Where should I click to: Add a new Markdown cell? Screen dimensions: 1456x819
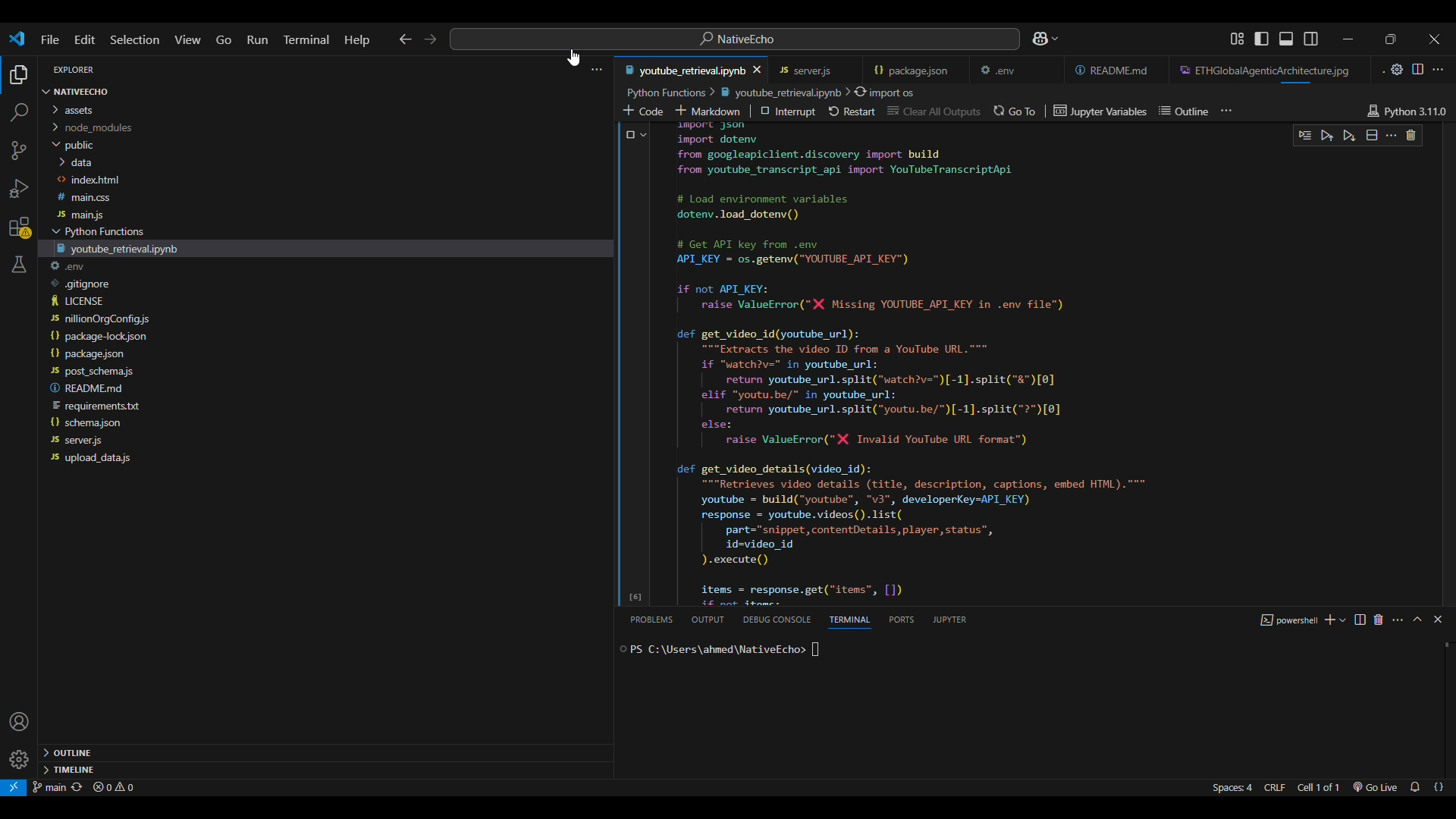(x=708, y=111)
